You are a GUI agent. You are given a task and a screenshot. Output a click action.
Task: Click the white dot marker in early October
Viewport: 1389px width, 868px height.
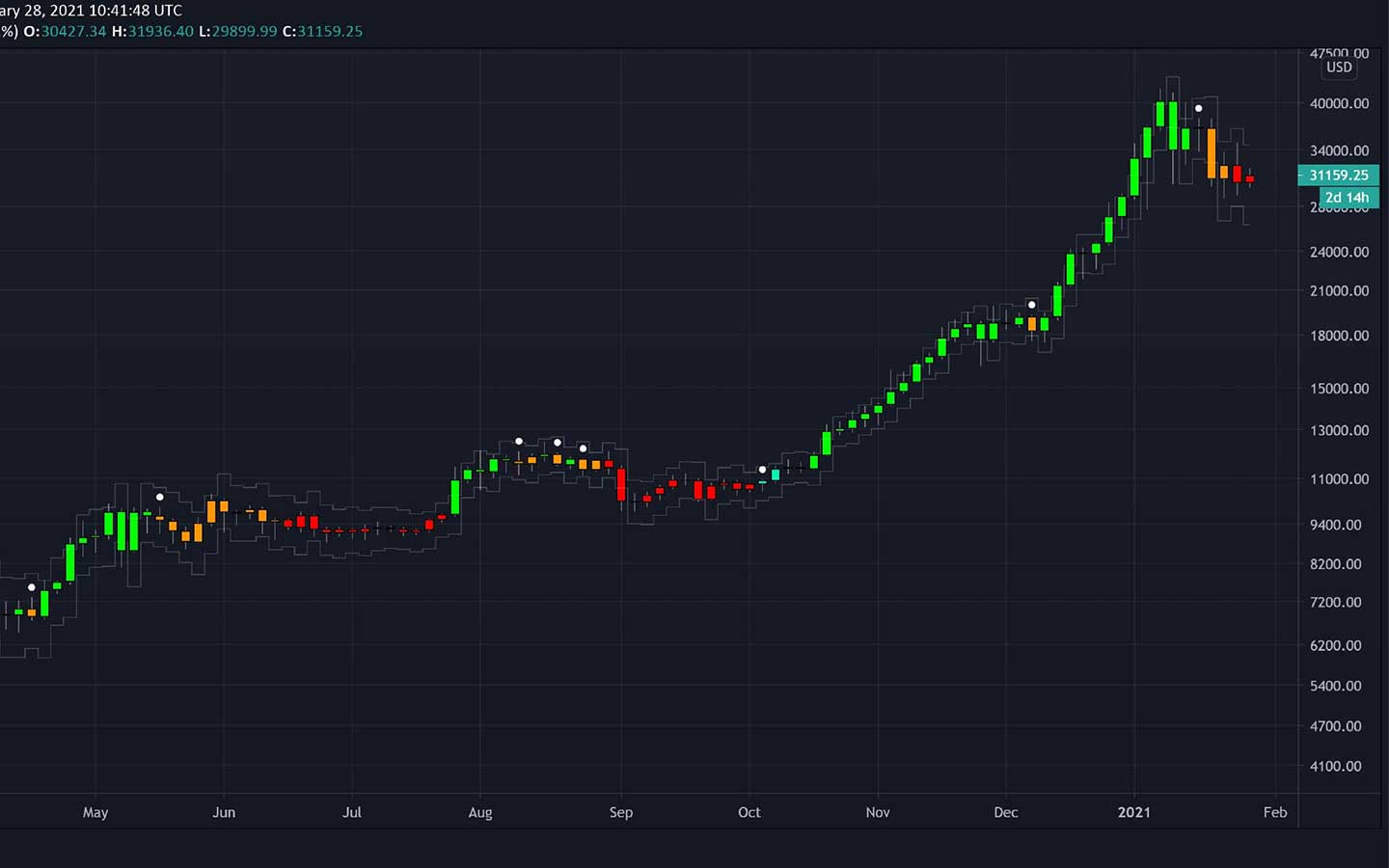pyautogui.click(x=762, y=470)
